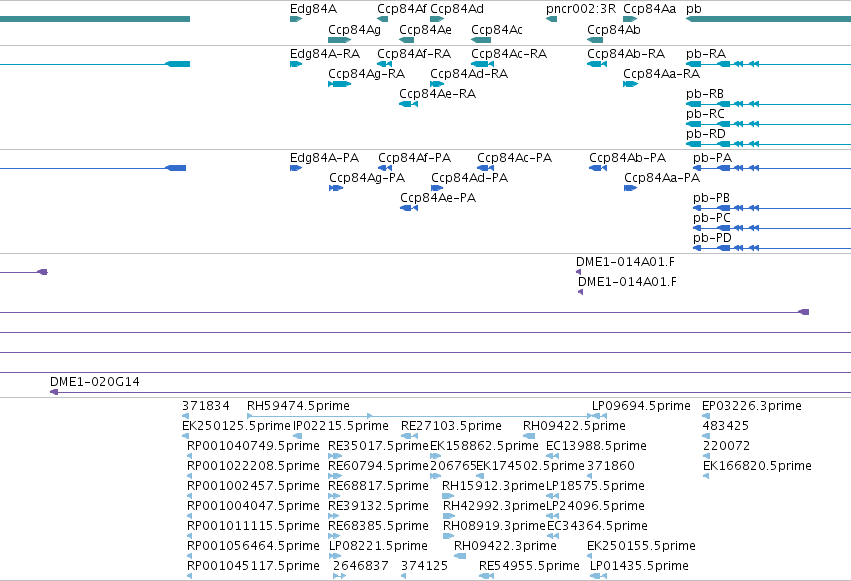This screenshot has height=581, width=851.
Task: Click the Ccp84Ac-PA protein feature
Action: tap(486, 168)
